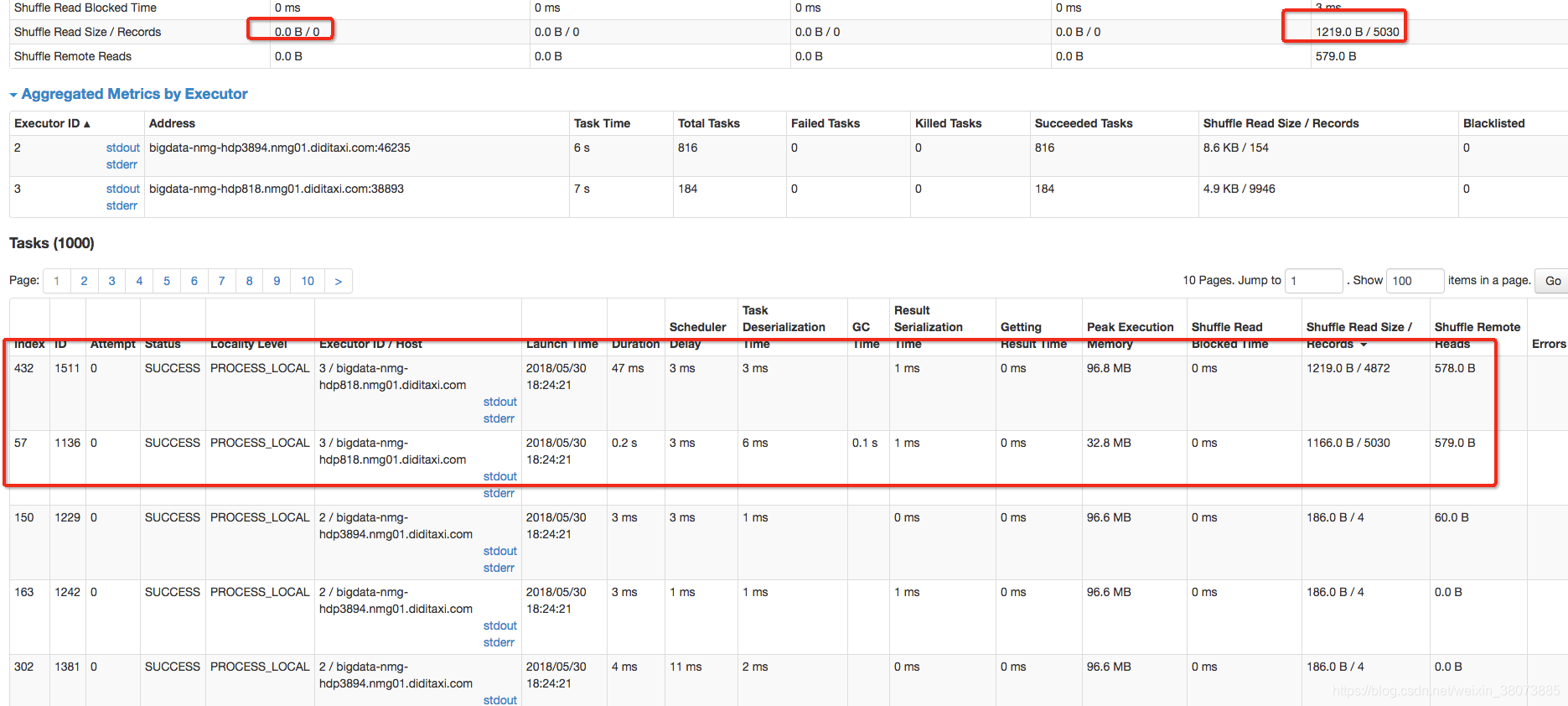Sort executors by Succeeded Tasks column
The width and height of the screenshot is (1568, 706).
[x=1084, y=123]
